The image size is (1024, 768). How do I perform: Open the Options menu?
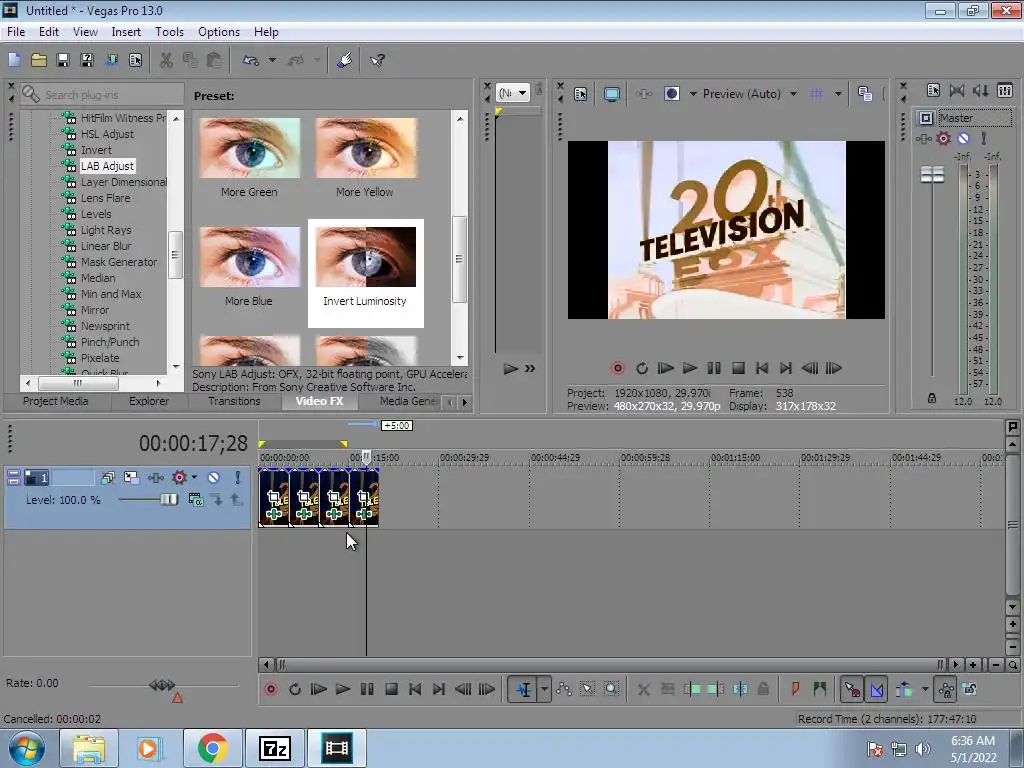[219, 32]
